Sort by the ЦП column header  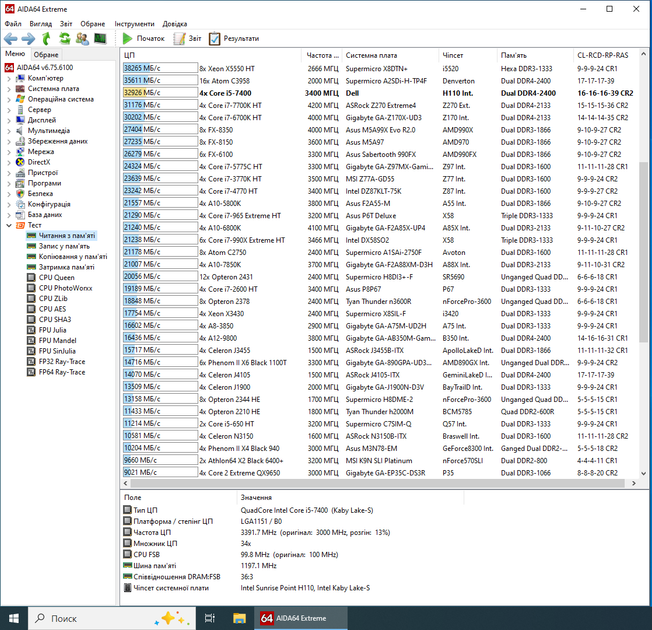tap(211, 55)
